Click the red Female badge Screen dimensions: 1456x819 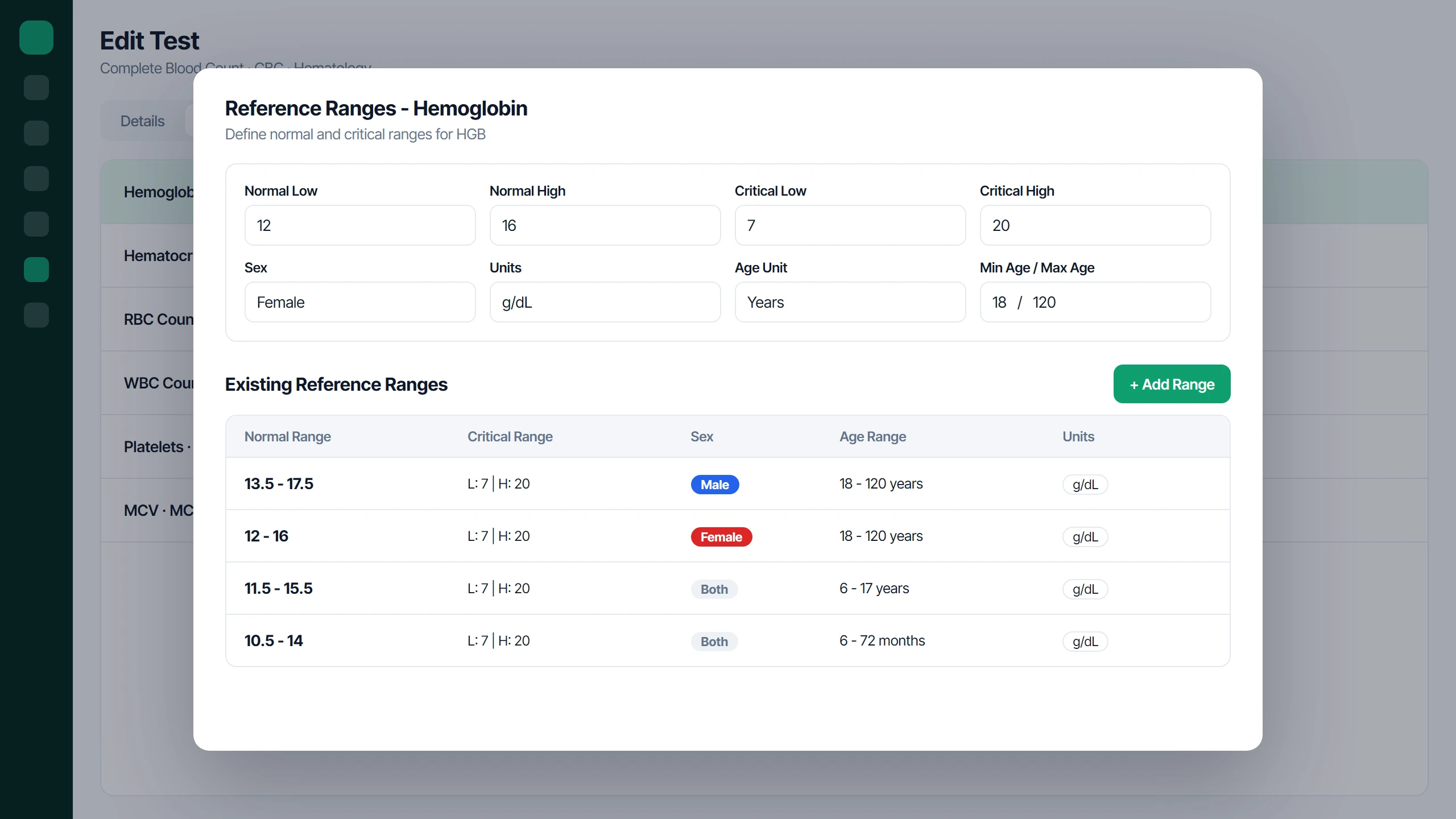pyautogui.click(x=721, y=537)
